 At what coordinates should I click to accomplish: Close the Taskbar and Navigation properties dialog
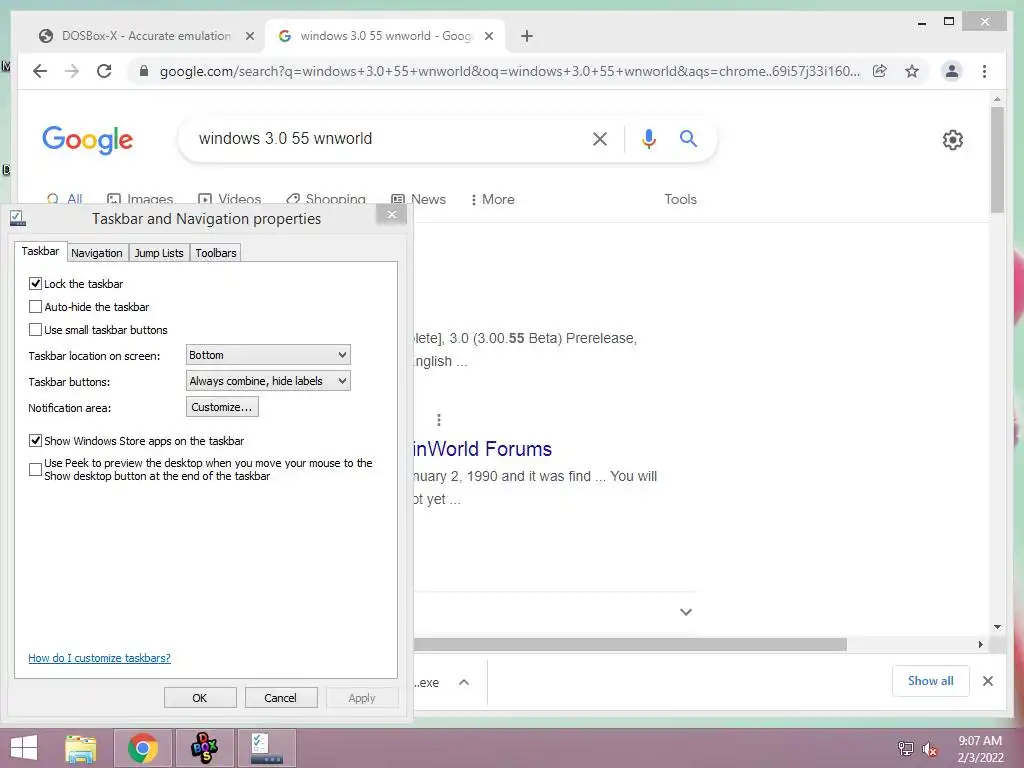tap(392, 214)
